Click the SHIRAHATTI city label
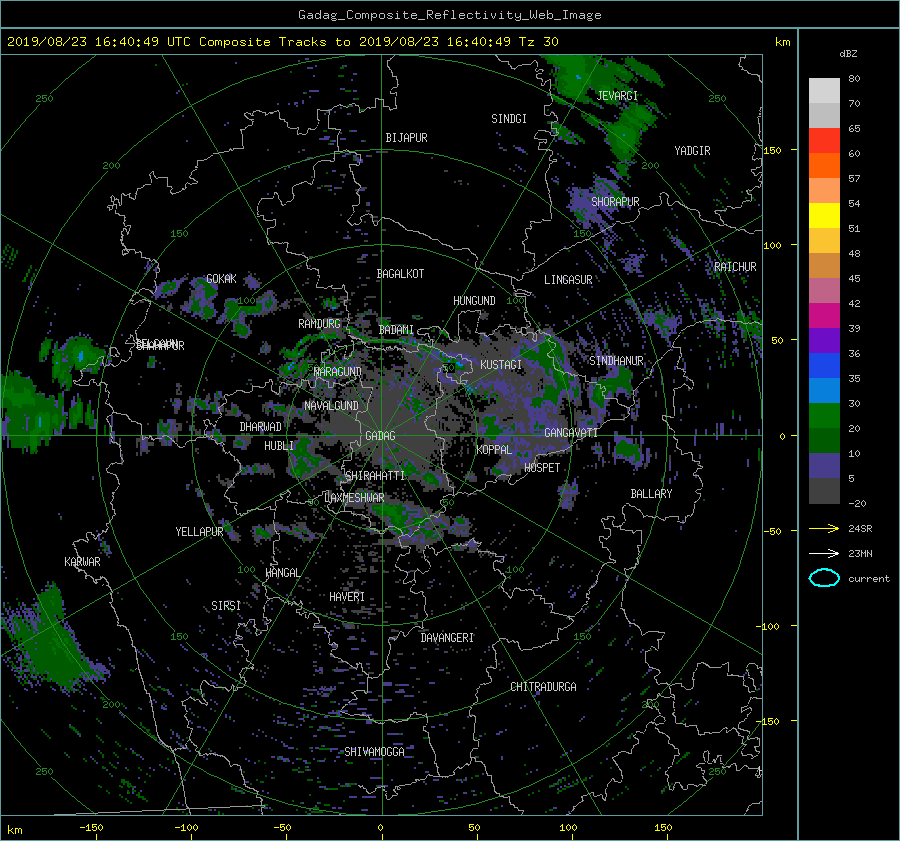This screenshot has width=900, height=841. [375, 476]
